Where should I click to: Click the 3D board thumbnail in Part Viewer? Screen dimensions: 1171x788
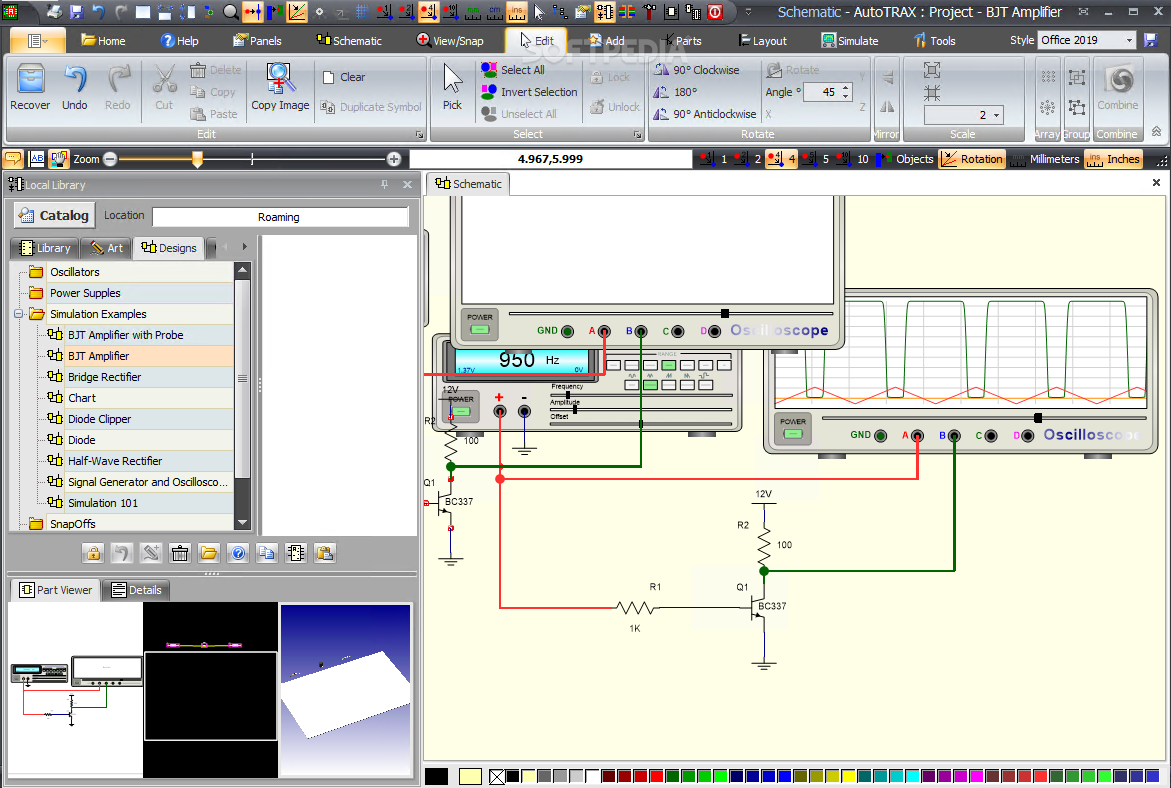tap(346, 690)
